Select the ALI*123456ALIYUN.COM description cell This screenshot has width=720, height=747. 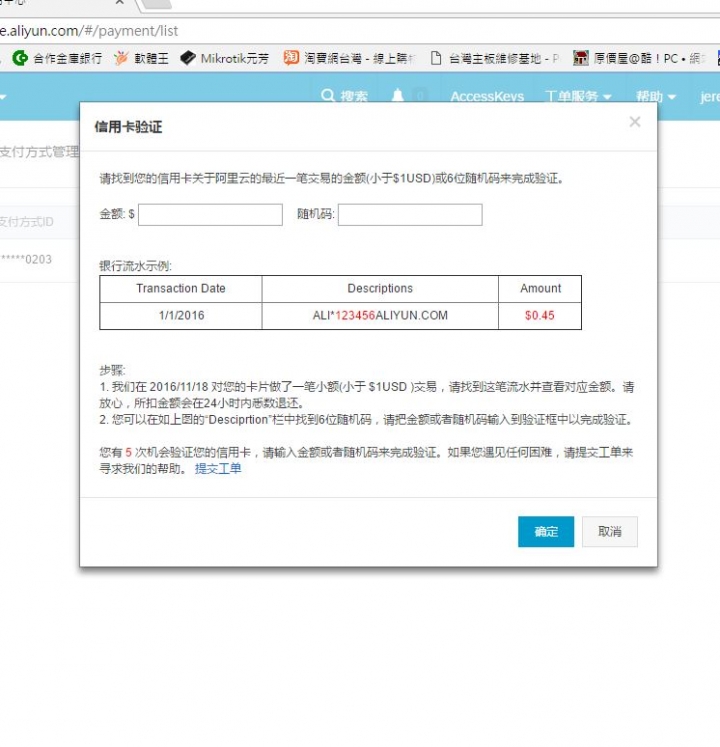click(x=380, y=315)
